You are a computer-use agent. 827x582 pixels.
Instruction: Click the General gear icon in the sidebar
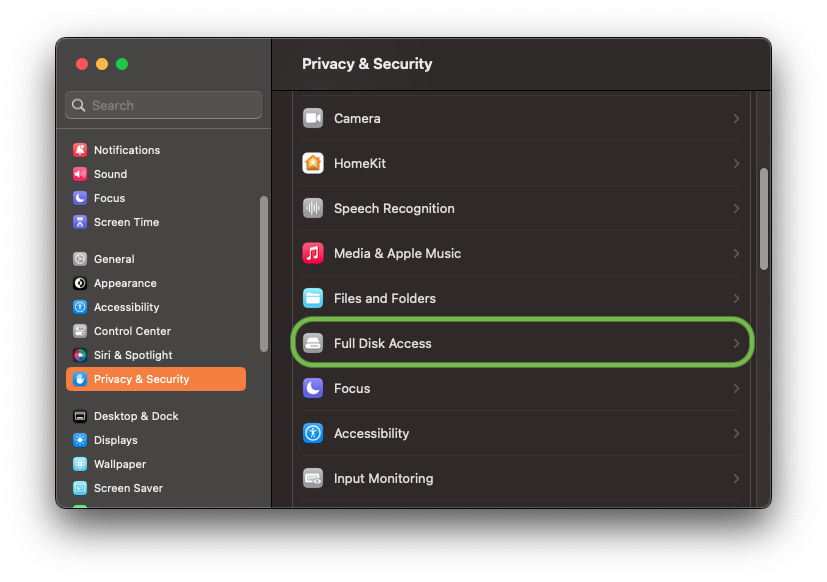point(80,259)
